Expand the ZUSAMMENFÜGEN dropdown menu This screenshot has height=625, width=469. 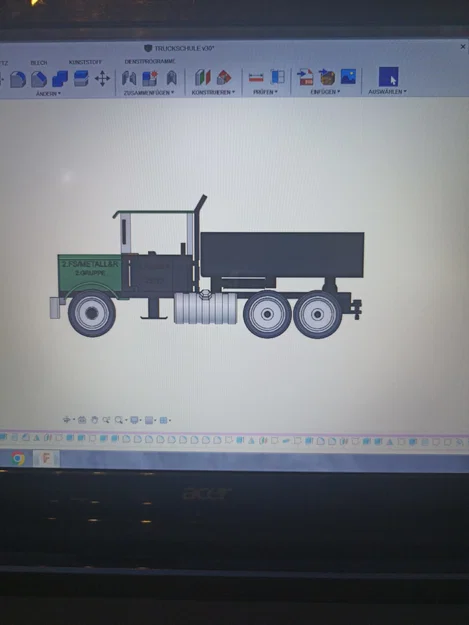pos(149,92)
